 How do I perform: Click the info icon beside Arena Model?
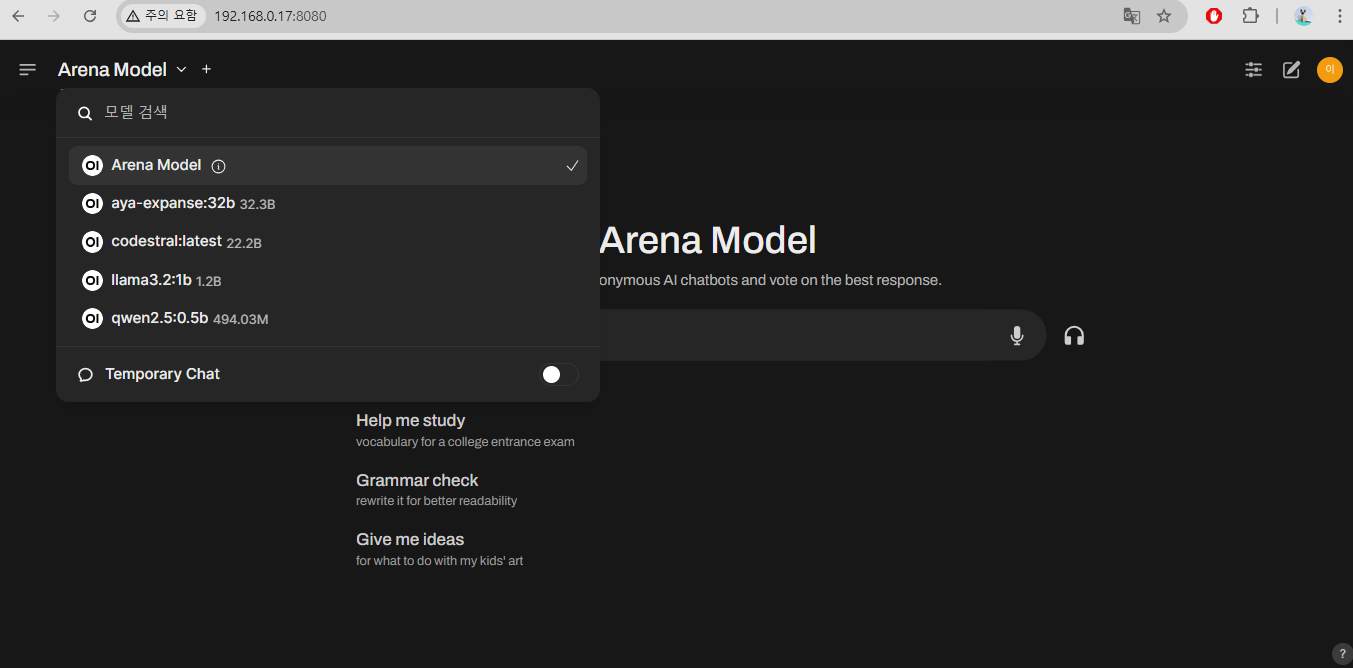[x=219, y=166]
